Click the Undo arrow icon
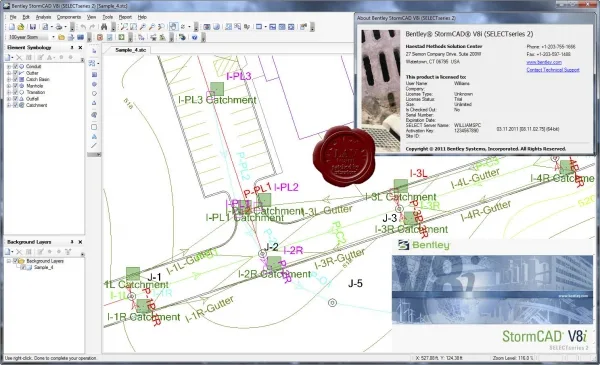The image size is (600, 365). click(83, 27)
